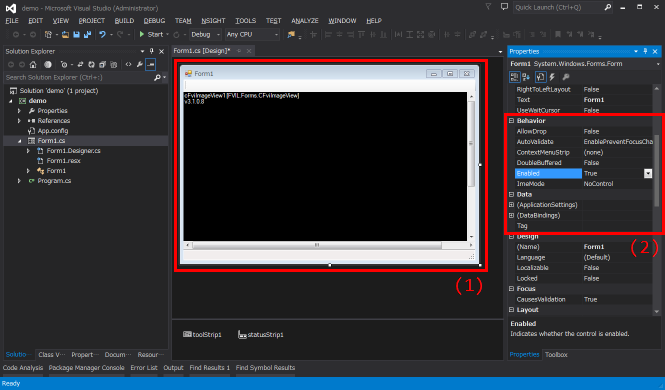Click the Open File folder icon
Image resolution: width=665 pixels, height=390 pixels.
(x=65, y=34)
